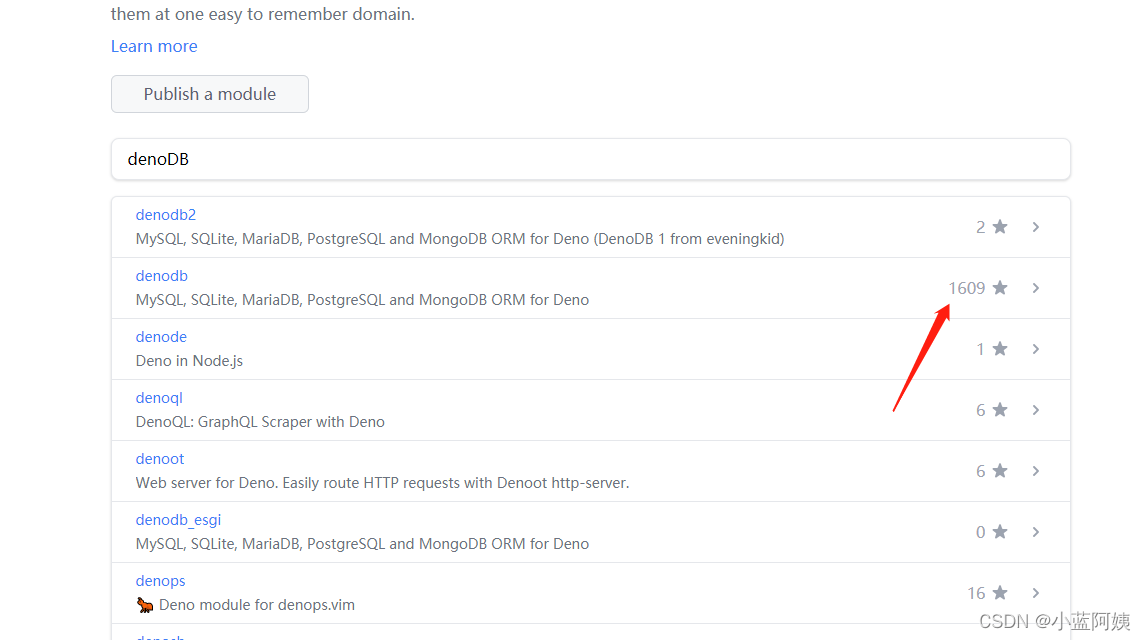Click the ORM description under denodb
This screenshot has width=1146, height=640.
click(362, 300)
